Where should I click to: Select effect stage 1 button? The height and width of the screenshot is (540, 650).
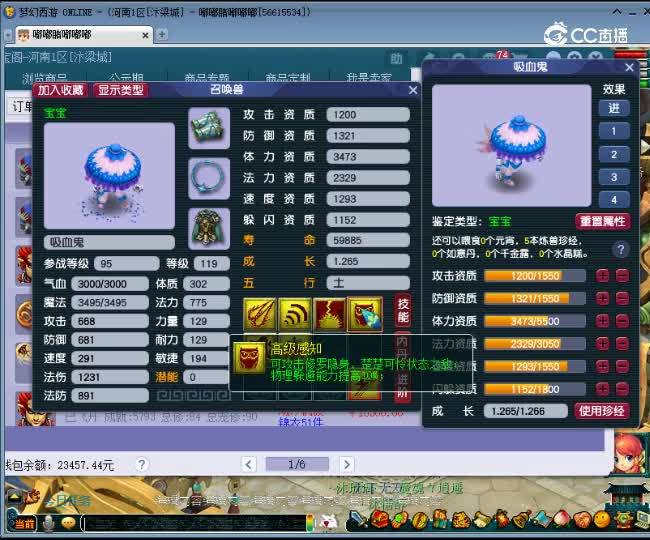pos(614,131)
